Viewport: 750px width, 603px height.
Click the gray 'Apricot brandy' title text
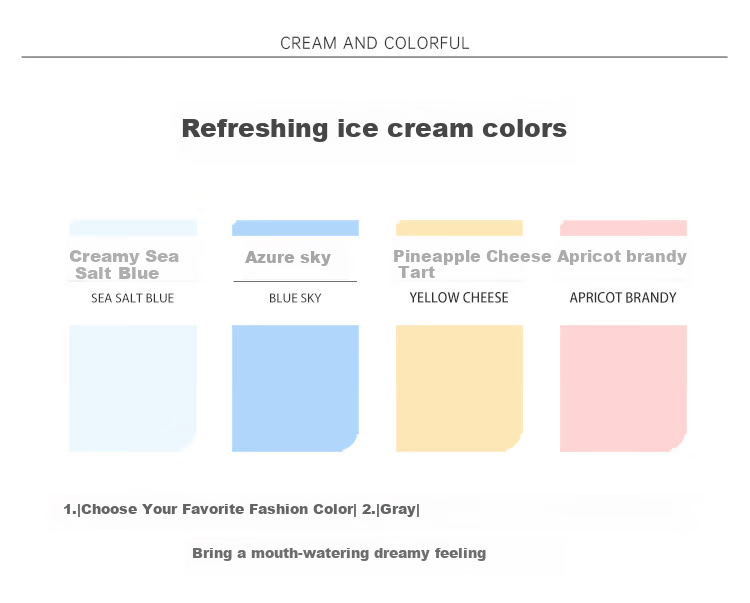point(622,256)
